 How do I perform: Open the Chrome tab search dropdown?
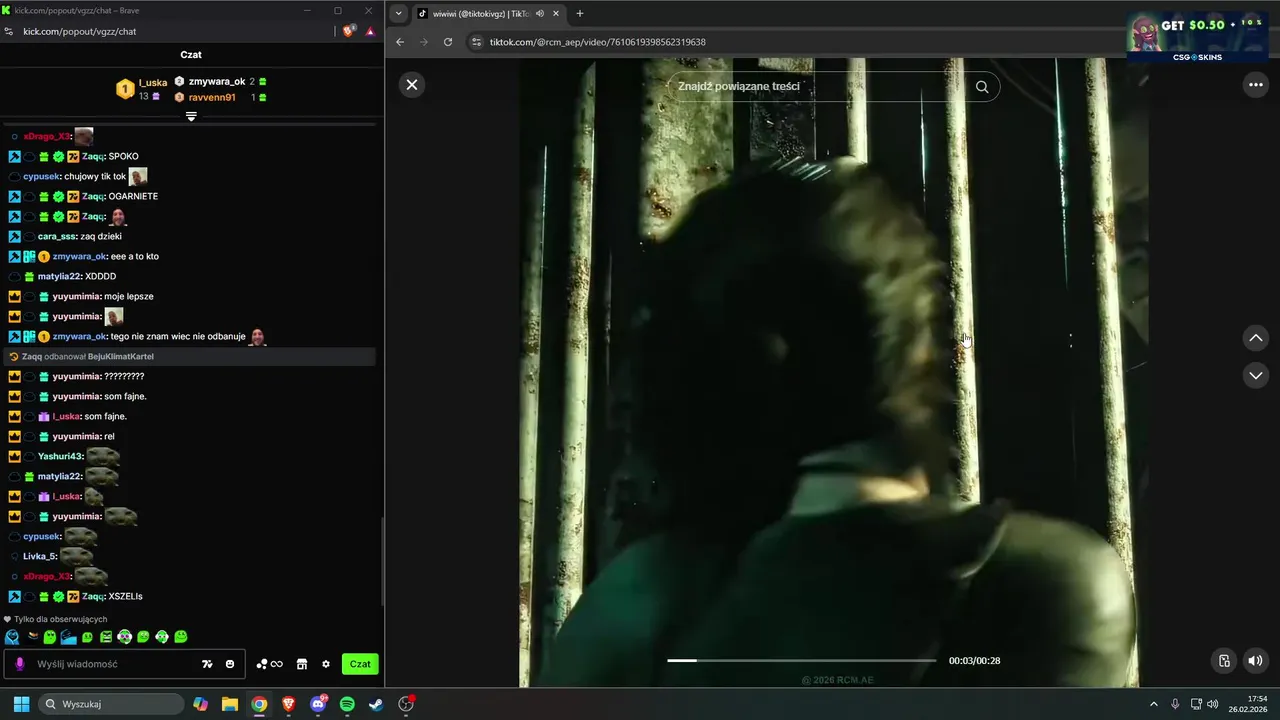tap(399, 13)
